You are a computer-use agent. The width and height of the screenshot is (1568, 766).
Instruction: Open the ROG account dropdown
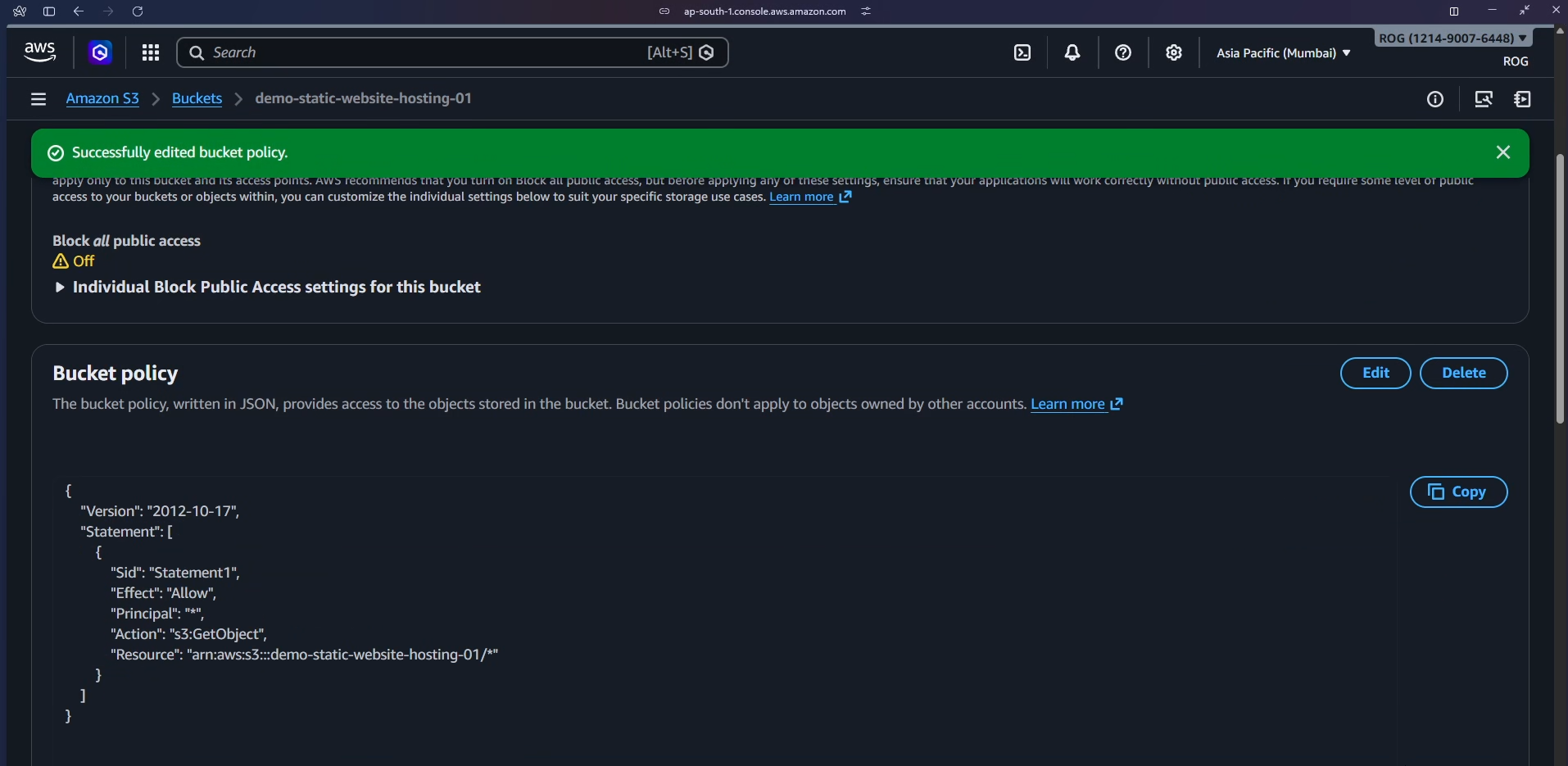click(x=1452, y=39)
